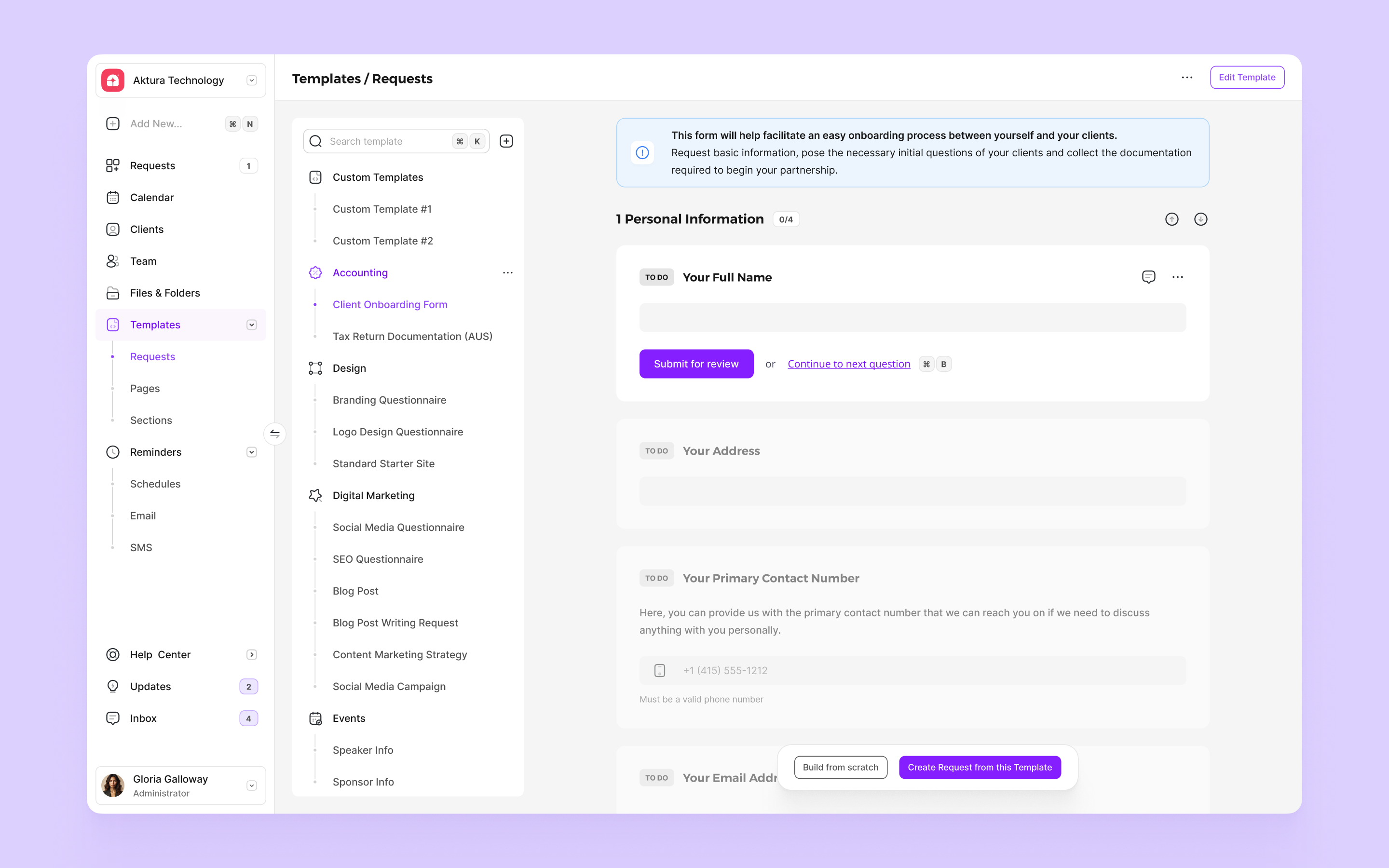Select Tax Return Documentation (AUS)
This screenshot has height=868, width=1389.
pyautogui.click(x=413, y=337)
